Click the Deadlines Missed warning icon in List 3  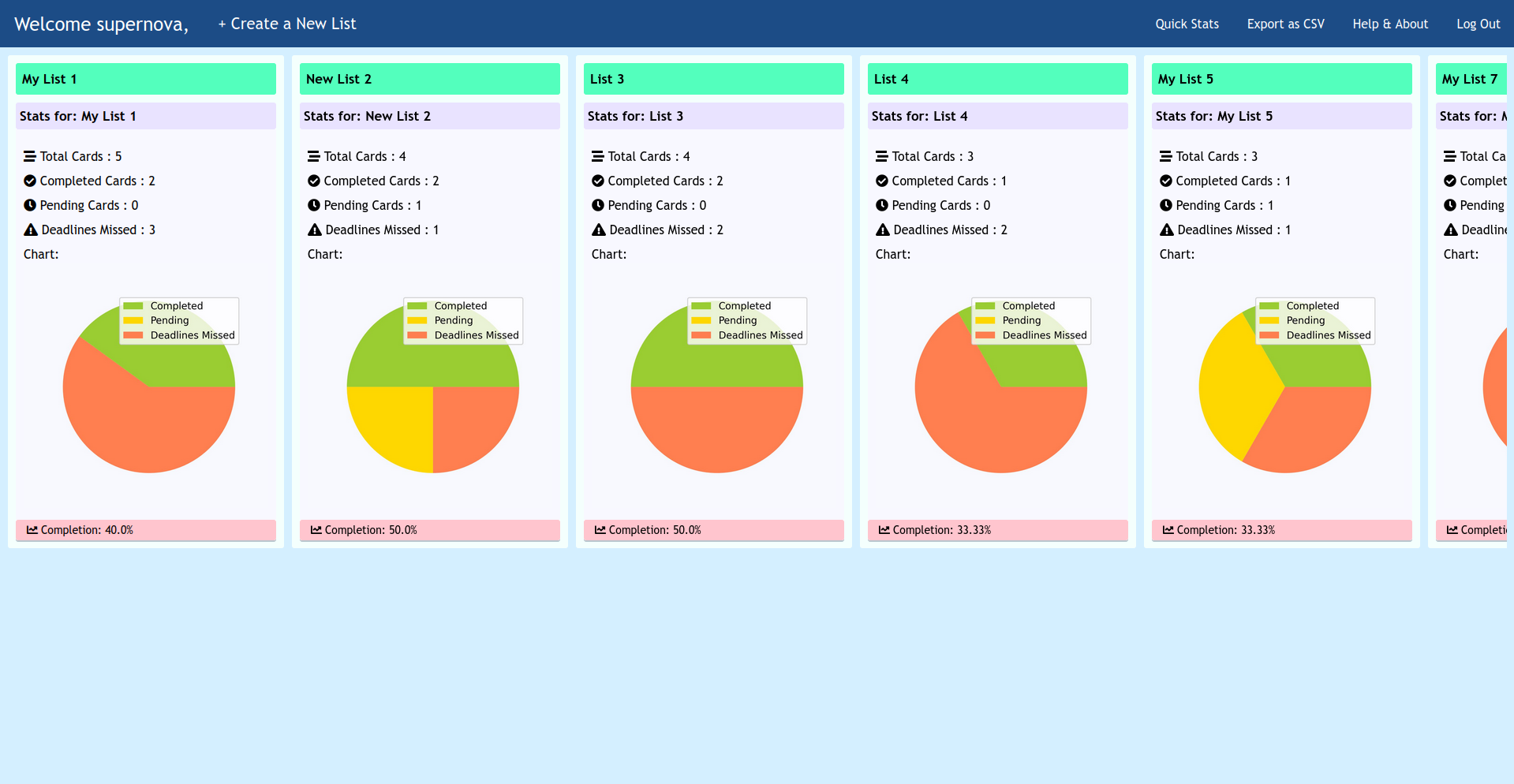point(599,230)
